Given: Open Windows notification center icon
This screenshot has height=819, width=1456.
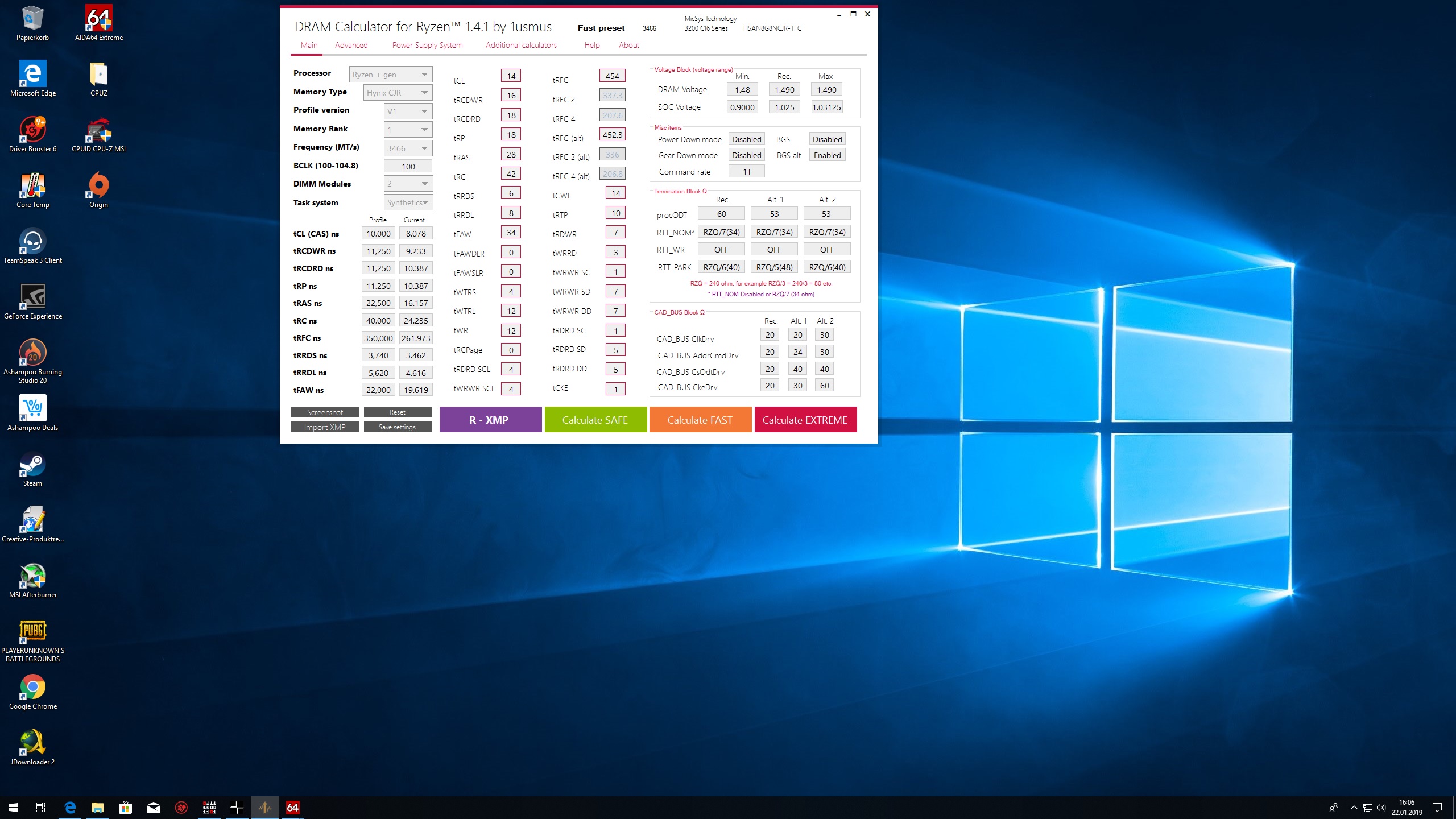Looking at the screenshot, I should coord(1437,807).
